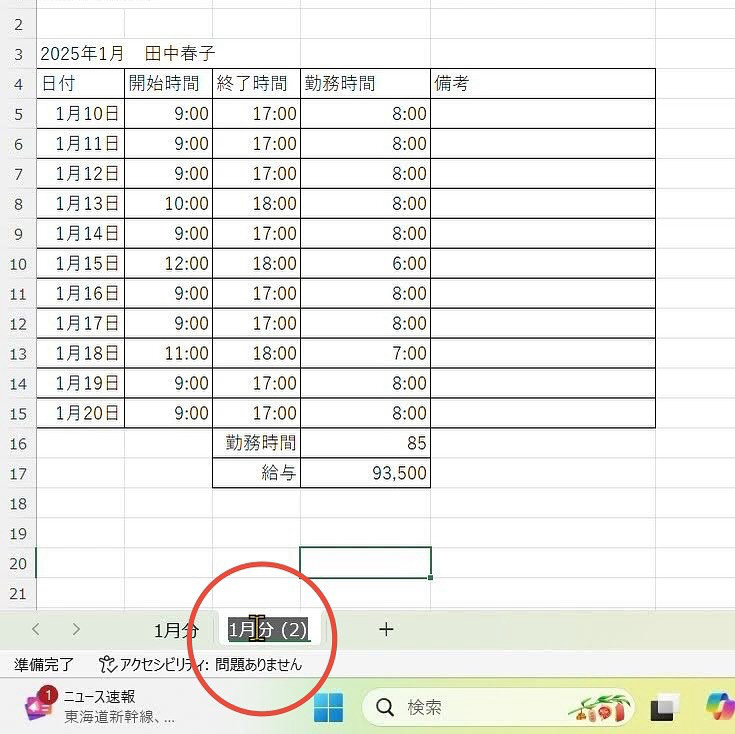The image size is (735, 734).
Task: Select the total 勤務時間 cell showing 85
Action: (x=365, y=443)
